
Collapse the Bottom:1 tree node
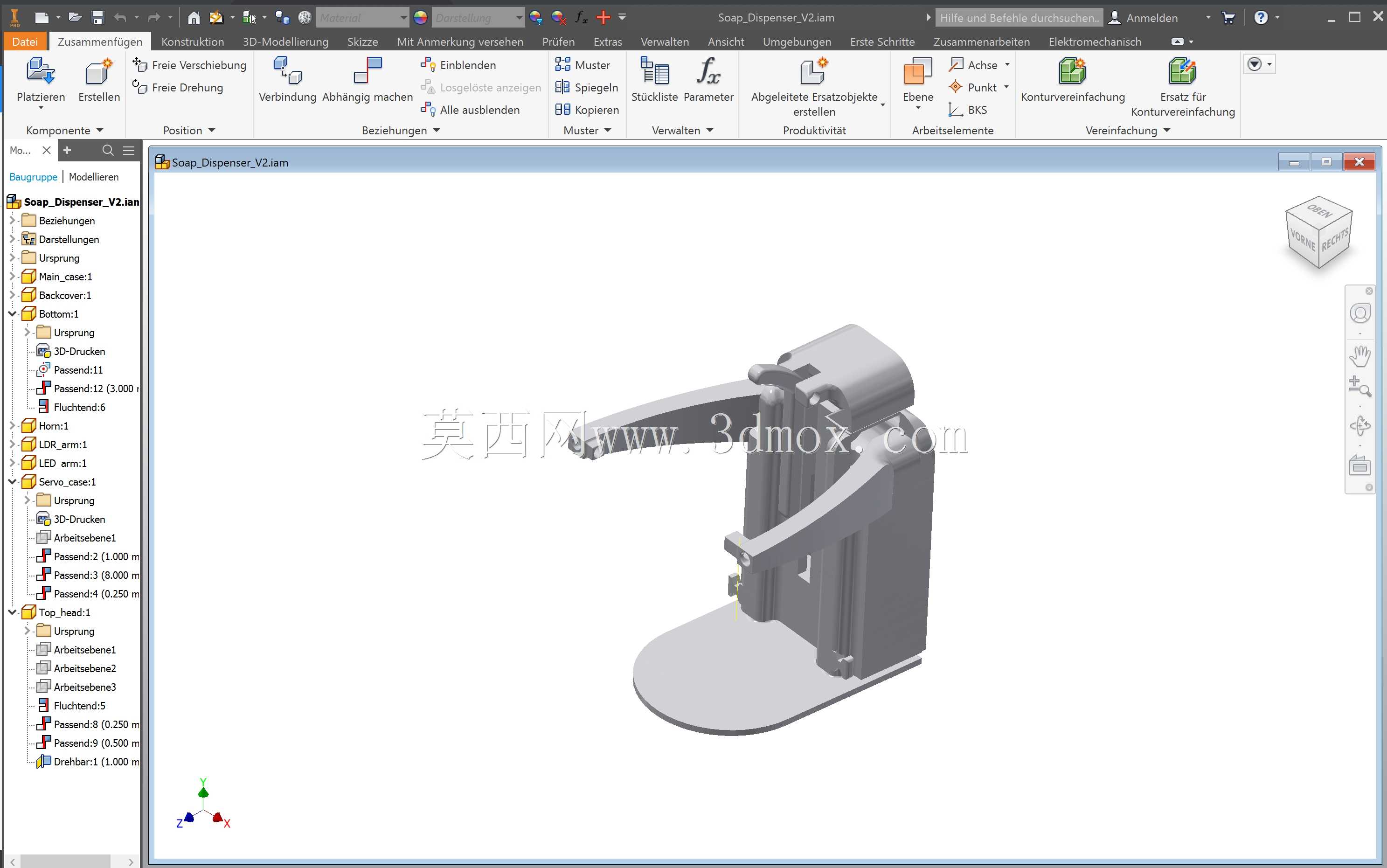(x=12, y=313)
